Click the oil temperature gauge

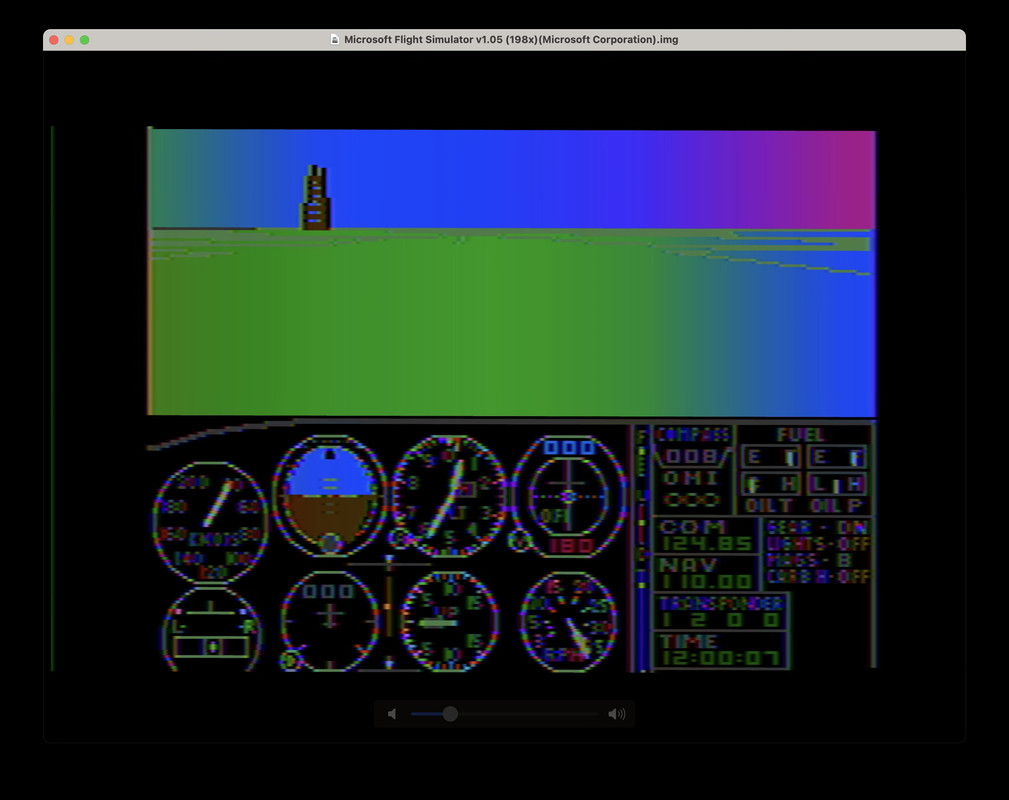[x=770, y=483]
